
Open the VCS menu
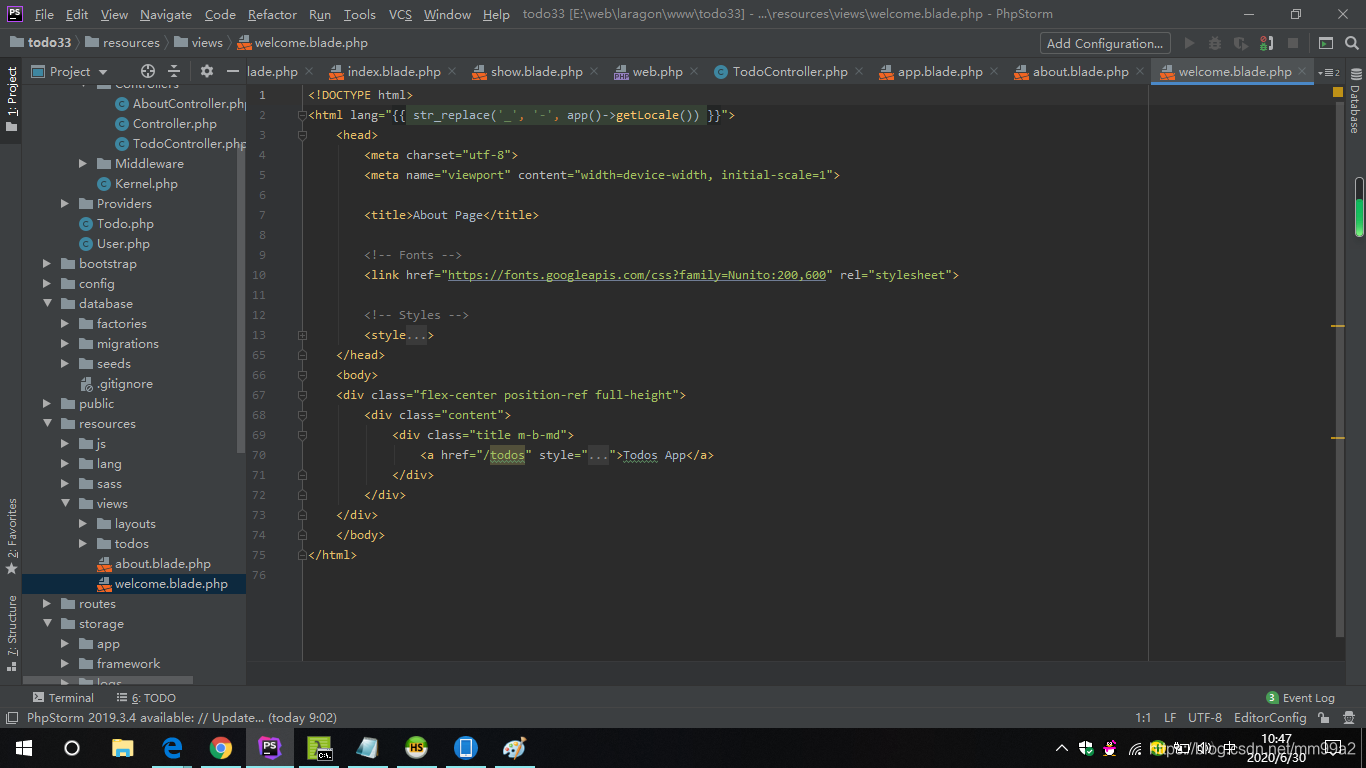400,14
